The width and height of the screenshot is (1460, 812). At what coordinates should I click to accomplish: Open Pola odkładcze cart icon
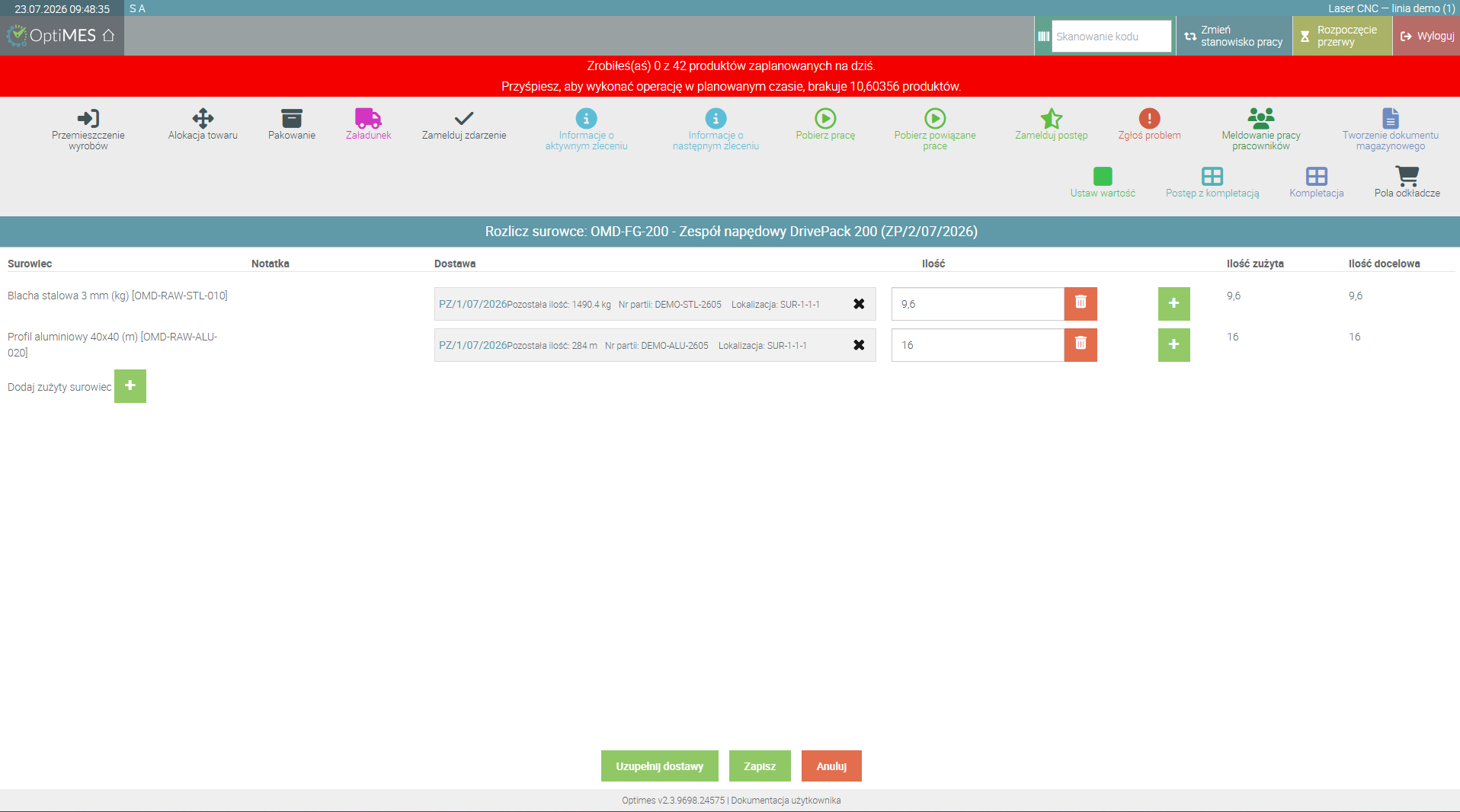pos(1407,176)
